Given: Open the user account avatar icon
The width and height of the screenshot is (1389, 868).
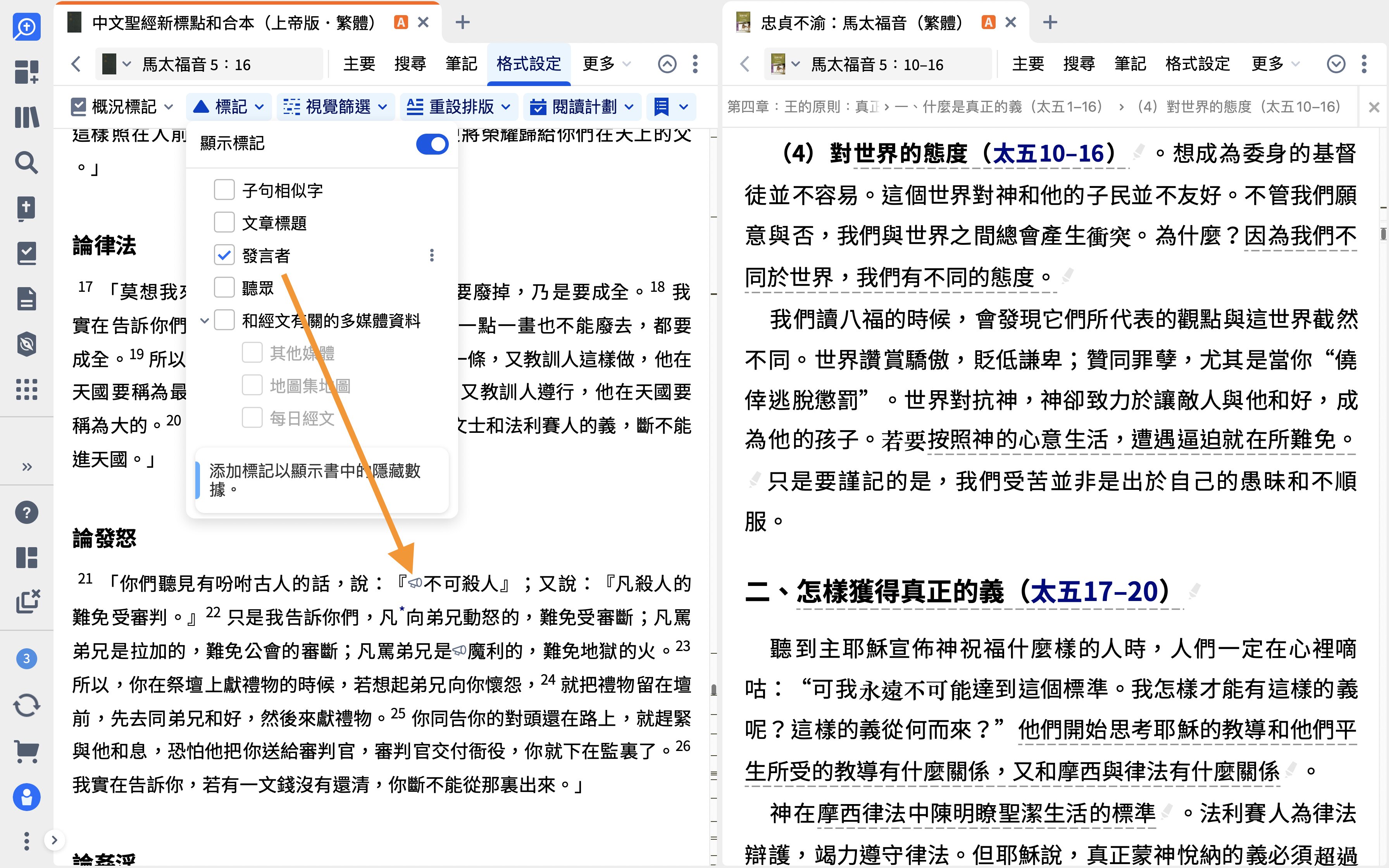Looking at the screenshot, I should [x=26, y=797].
